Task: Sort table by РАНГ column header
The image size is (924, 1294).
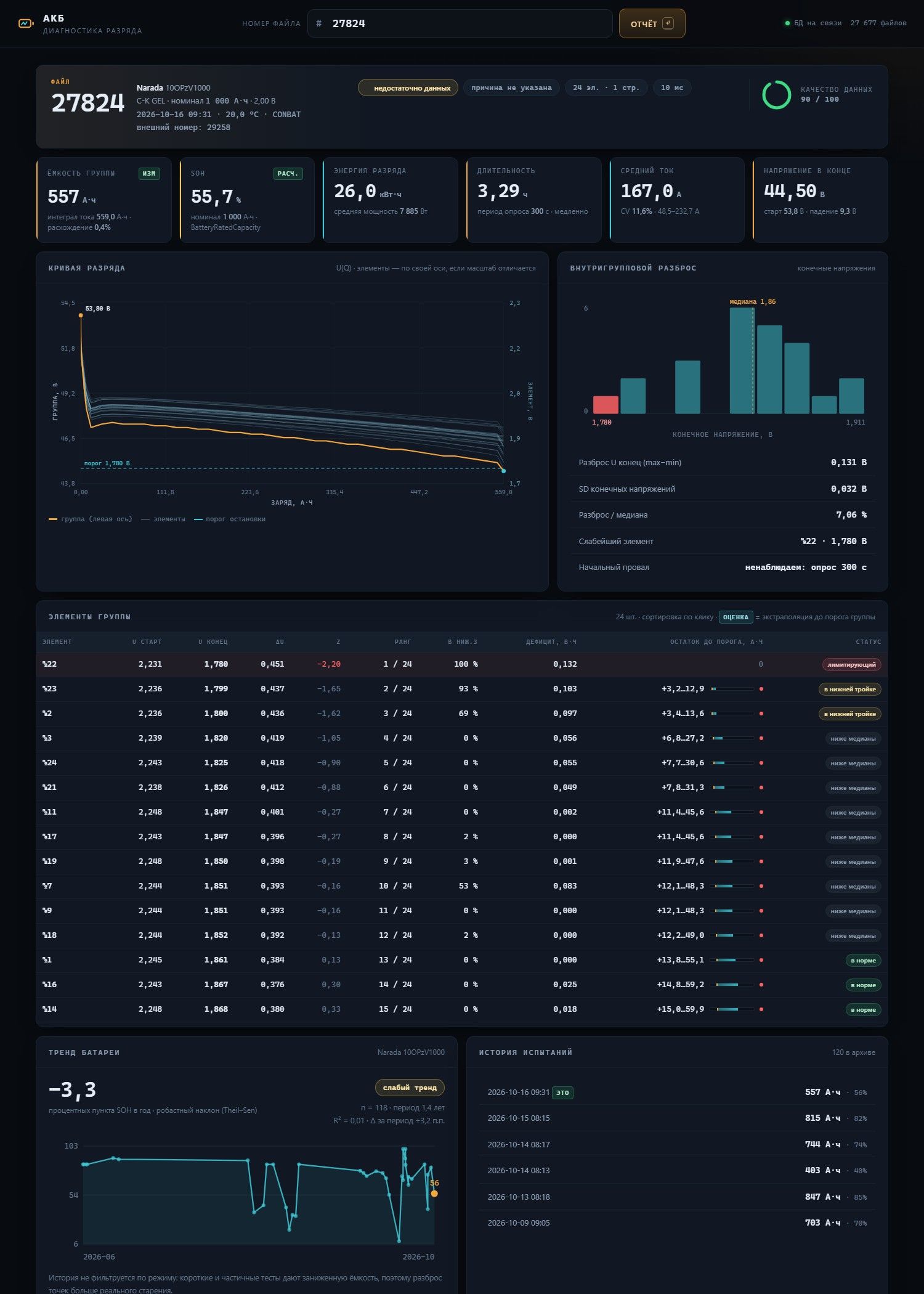Action: [x=403, y=642]
